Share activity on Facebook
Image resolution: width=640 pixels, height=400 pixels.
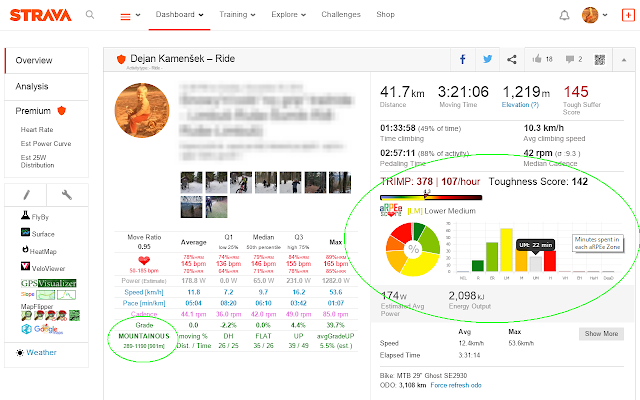click(462, 60)
